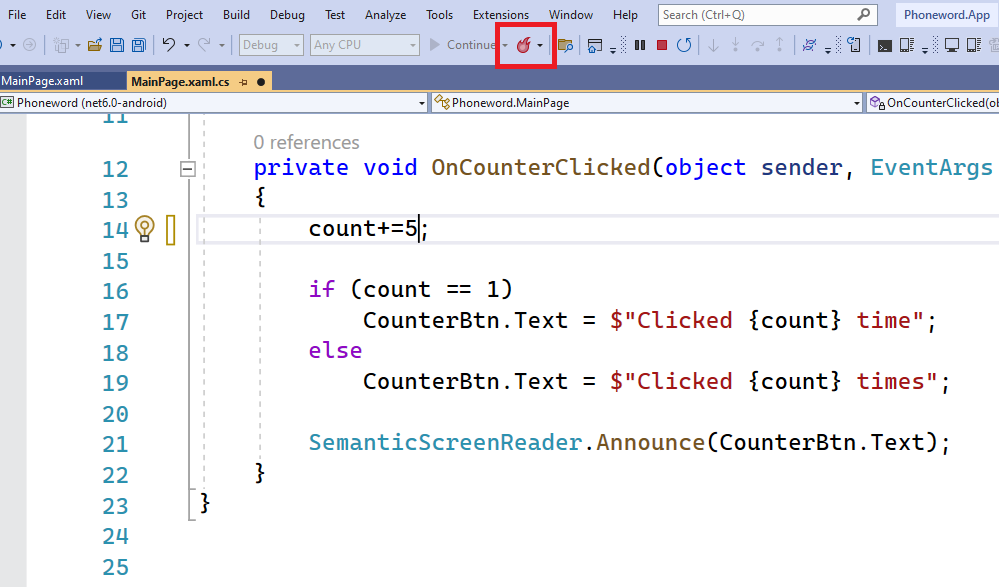Screen dimensions: 999x587
Task: Close the unsaved MainPage.xaml.cs tab via the dot
Action: click(x=261, y=82)
